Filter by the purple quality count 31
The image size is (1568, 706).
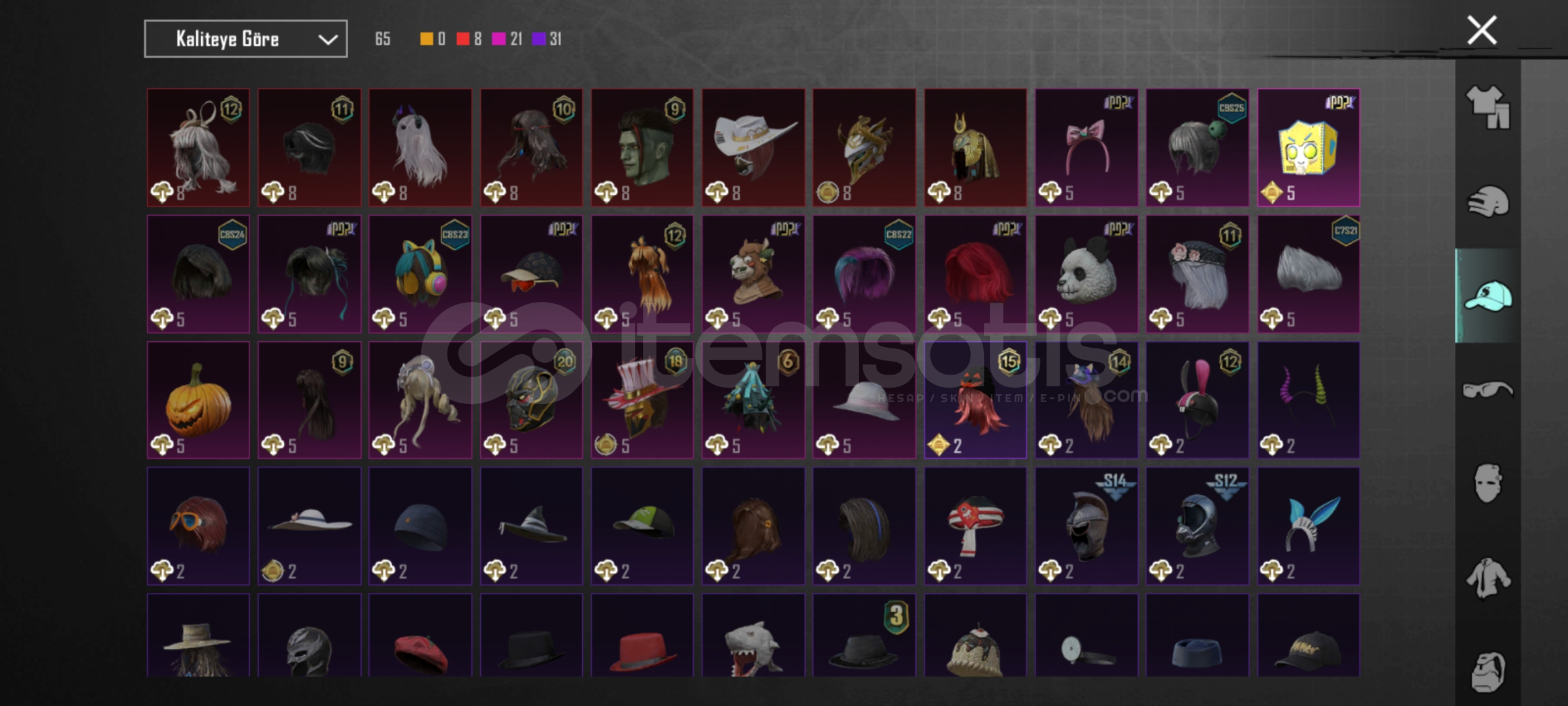coord(547,39)
